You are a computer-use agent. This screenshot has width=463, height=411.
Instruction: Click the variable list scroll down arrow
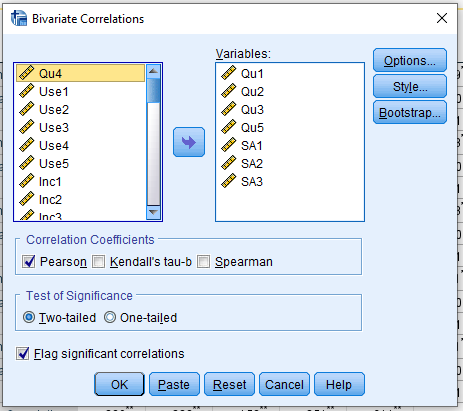coord(153,212)
